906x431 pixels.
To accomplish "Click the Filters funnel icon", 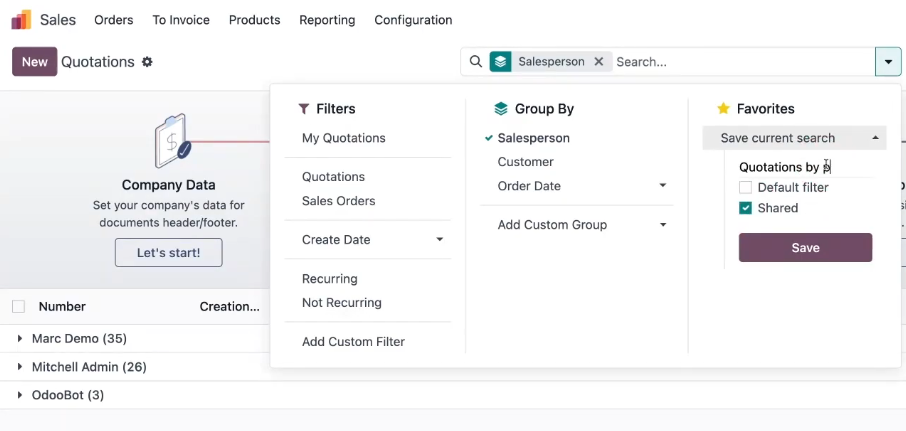I will coord(303,109).
